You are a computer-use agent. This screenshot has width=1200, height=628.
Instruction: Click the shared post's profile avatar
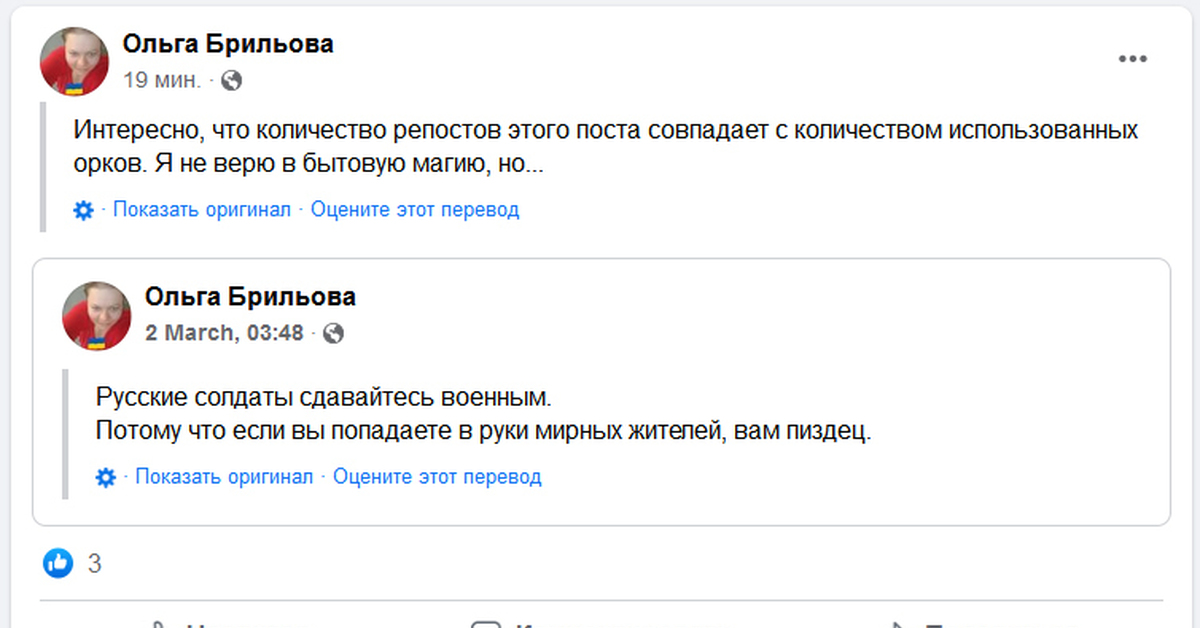97,315
